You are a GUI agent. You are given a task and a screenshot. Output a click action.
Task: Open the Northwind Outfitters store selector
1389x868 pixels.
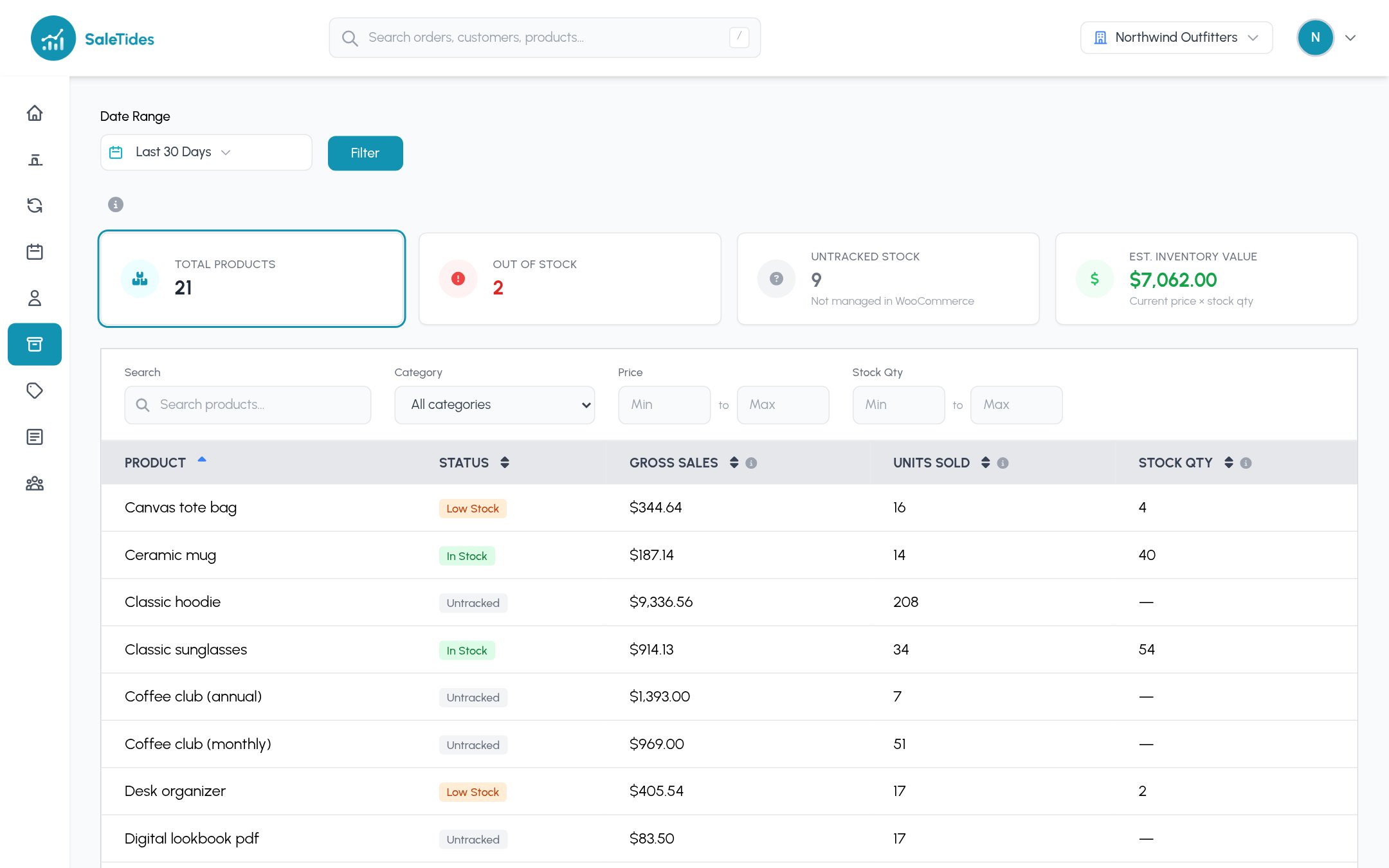[1176, 38]
